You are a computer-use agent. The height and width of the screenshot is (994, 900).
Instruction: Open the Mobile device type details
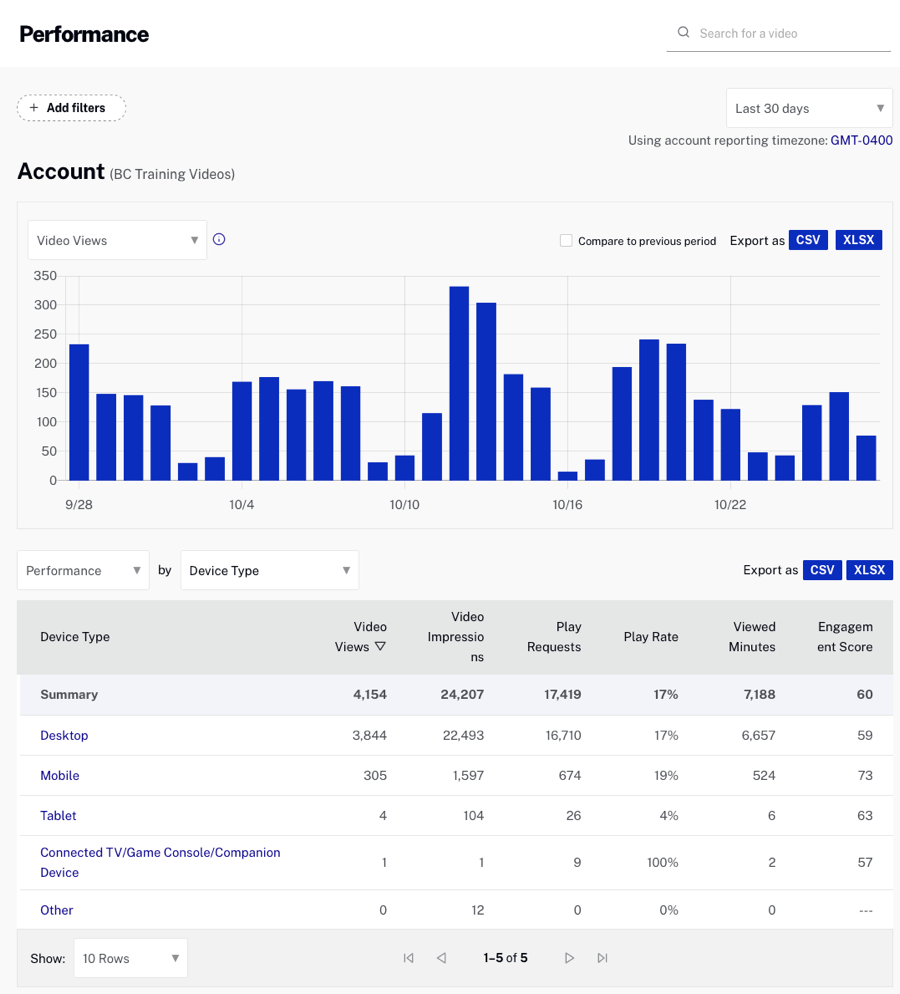click(59, 775)
